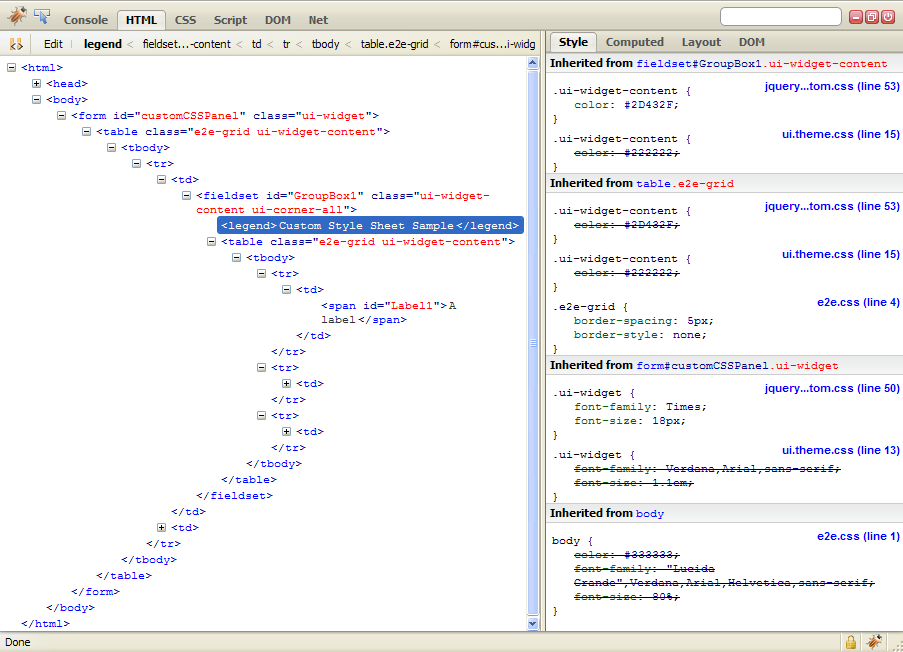Switch to the Computed style tab

(x=634, y=42)
